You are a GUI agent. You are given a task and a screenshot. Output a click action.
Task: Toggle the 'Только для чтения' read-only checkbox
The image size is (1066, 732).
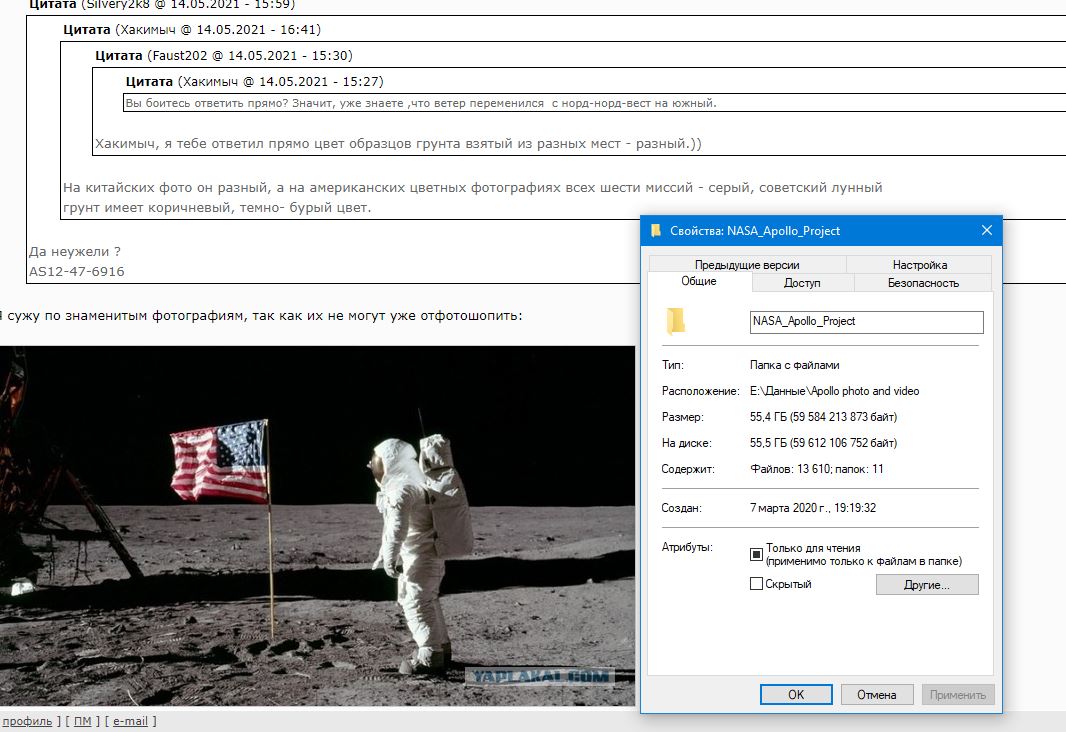coord(756,554)
